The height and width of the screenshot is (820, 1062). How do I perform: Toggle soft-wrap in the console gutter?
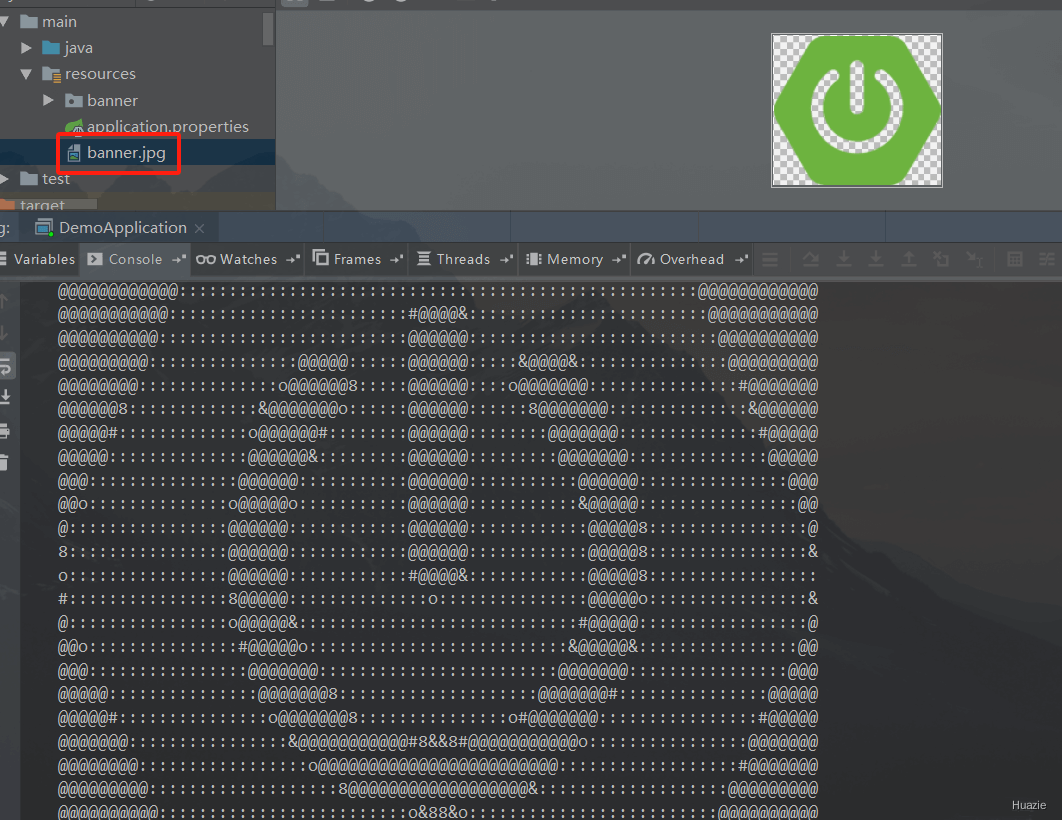point(5,367)
